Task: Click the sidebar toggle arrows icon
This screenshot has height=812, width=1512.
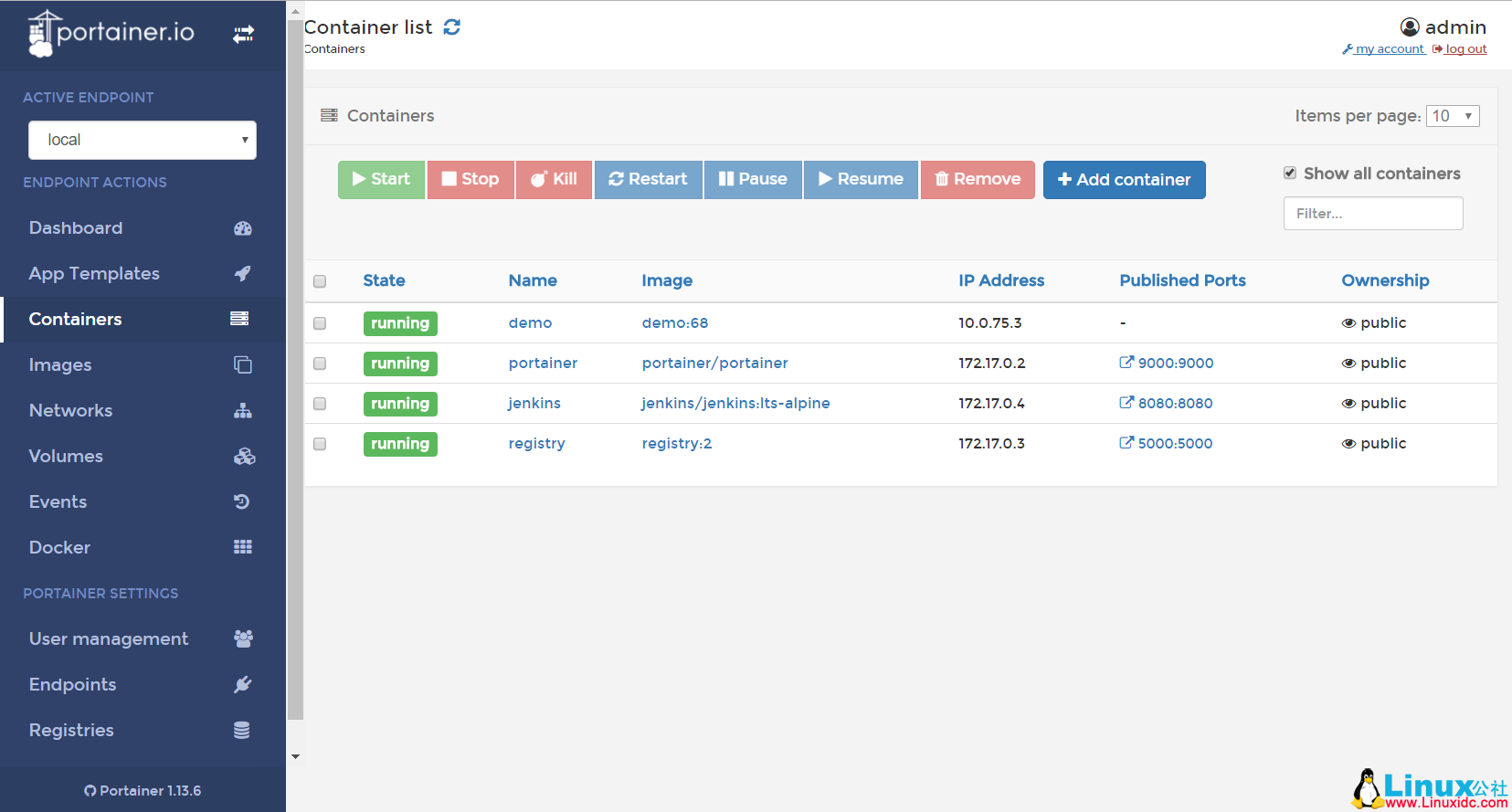Action: (243, 35)
